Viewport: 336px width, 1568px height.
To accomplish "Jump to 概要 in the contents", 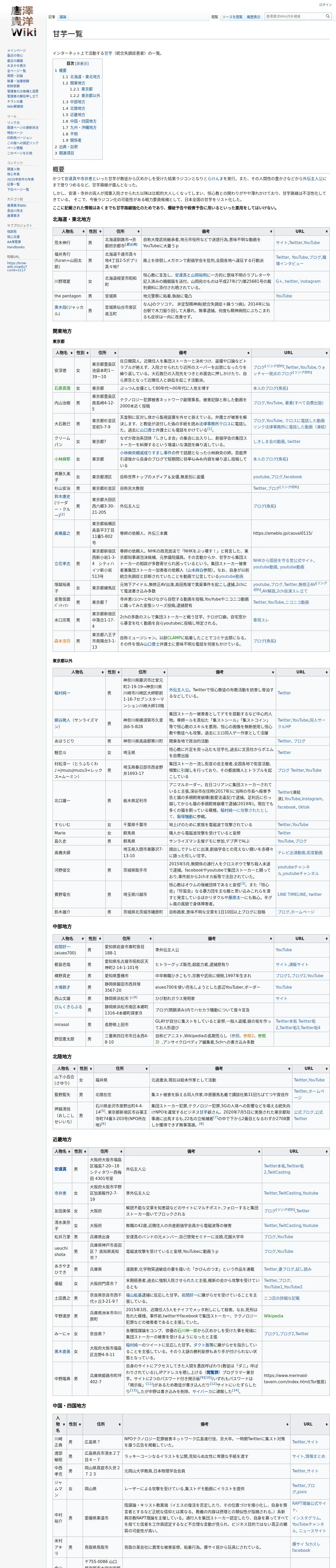I will (63, 71).
